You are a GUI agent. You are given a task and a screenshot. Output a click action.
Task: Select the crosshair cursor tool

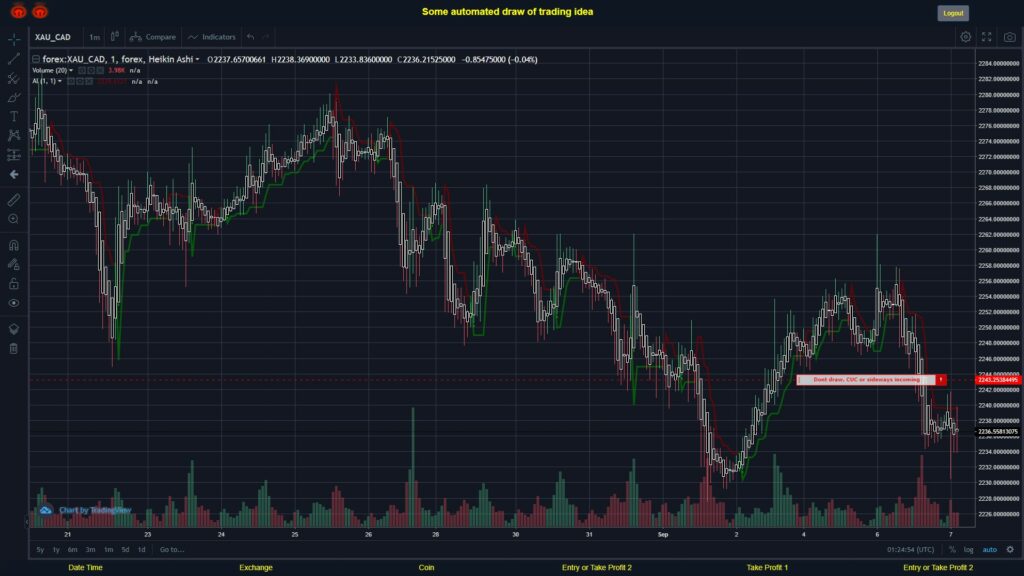14,40
